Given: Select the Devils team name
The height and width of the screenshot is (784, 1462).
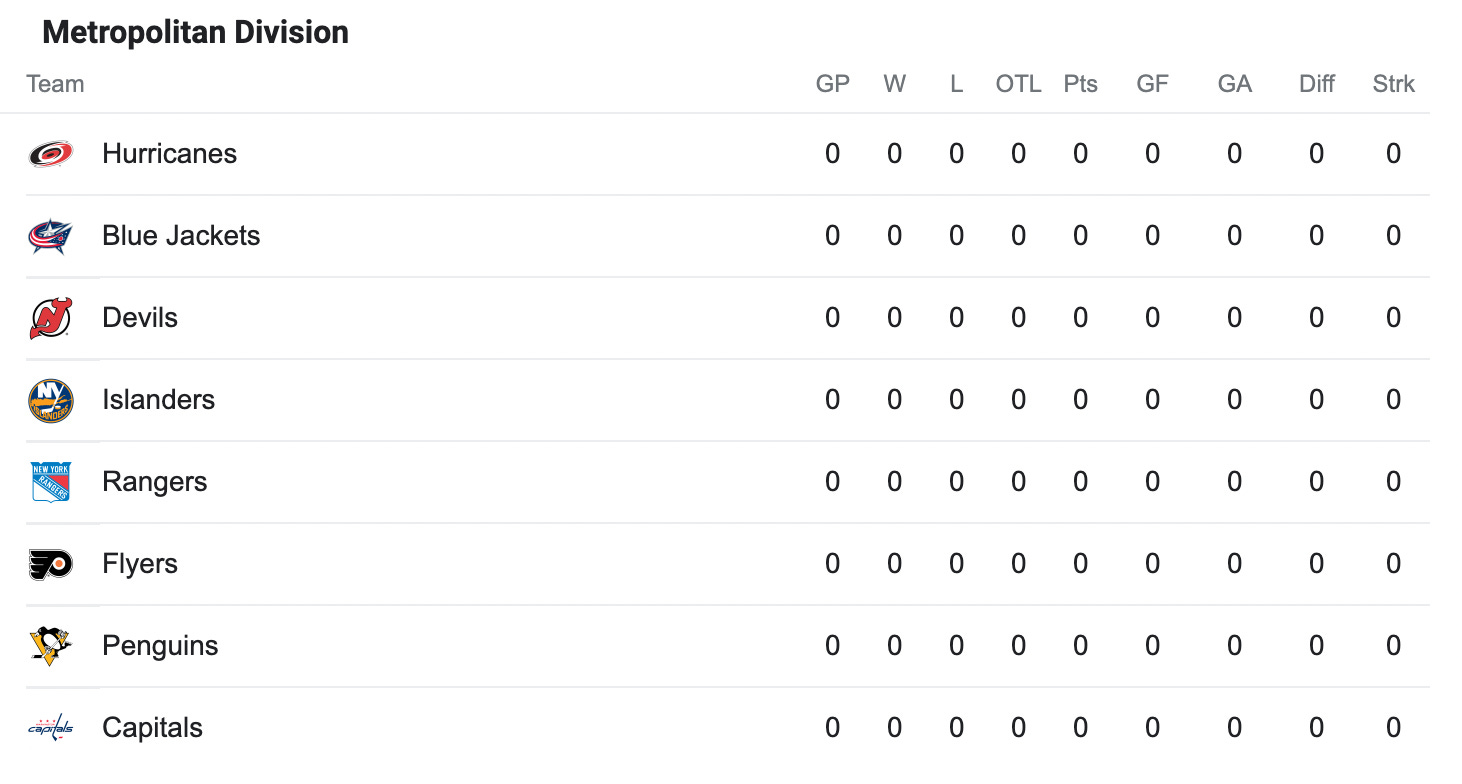Looking at the screenshot, I should click(140, 318).
